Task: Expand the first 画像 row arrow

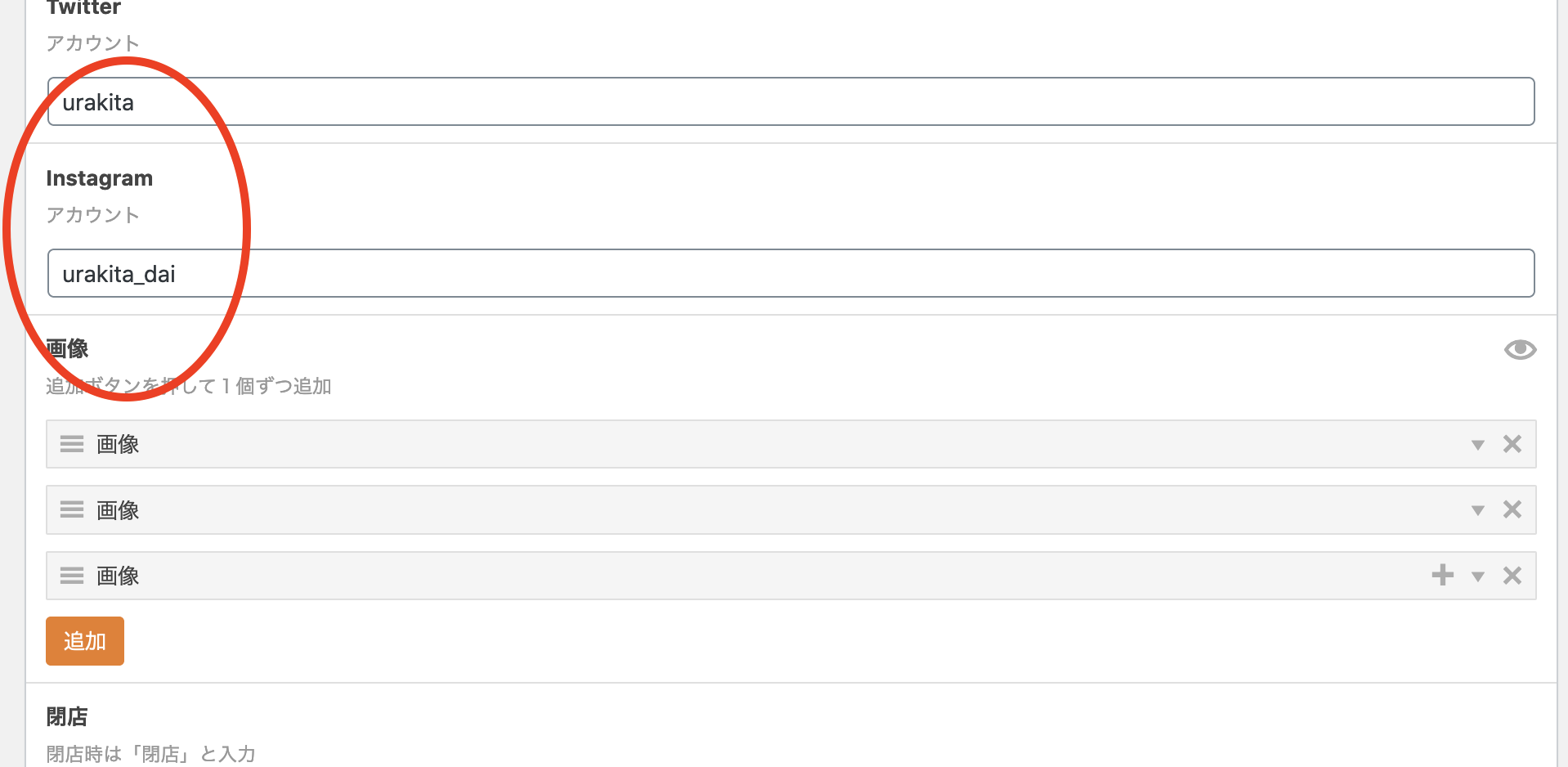Action: [x=1478, y=445]
